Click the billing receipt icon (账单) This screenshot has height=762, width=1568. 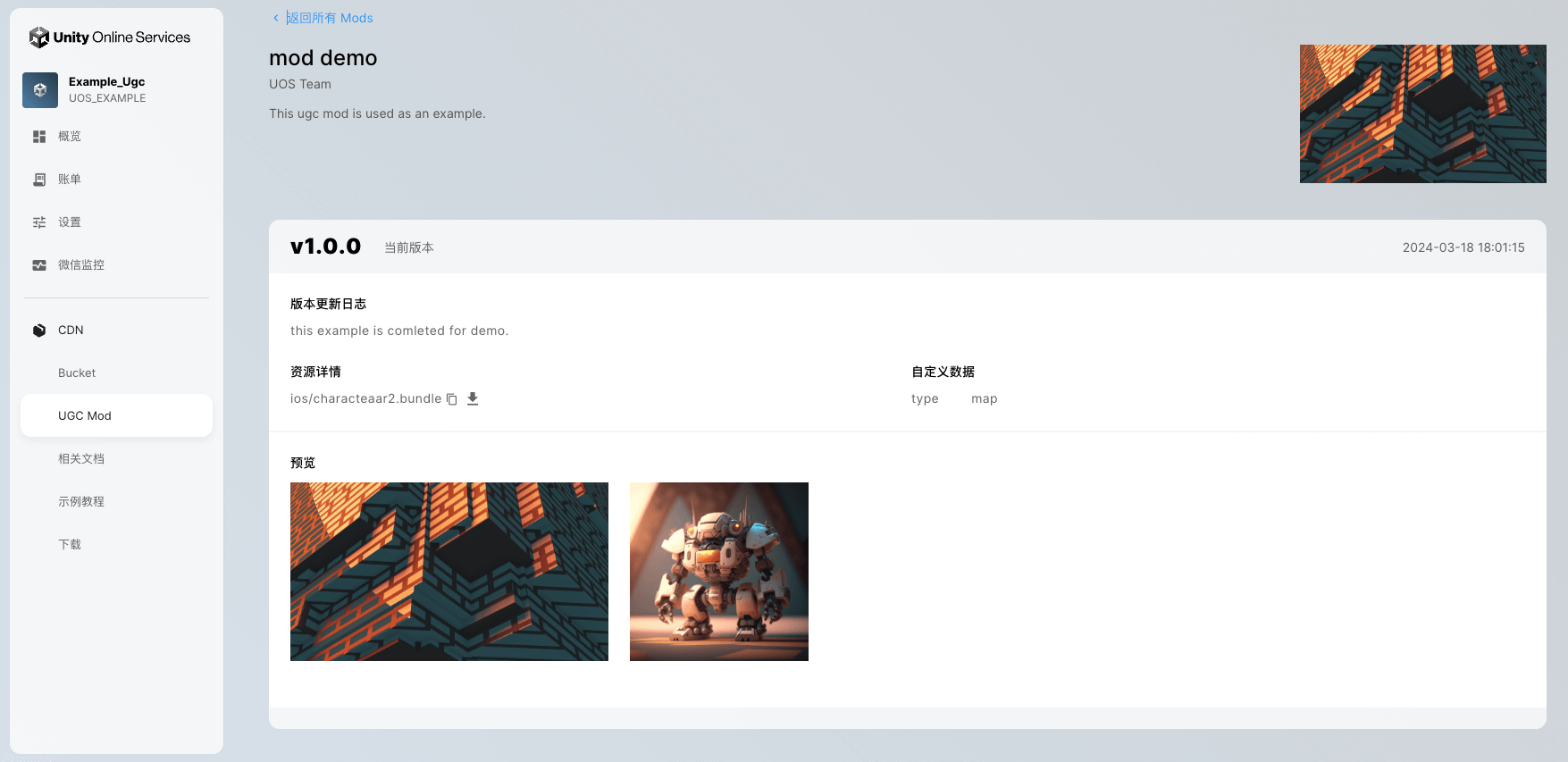39,180
